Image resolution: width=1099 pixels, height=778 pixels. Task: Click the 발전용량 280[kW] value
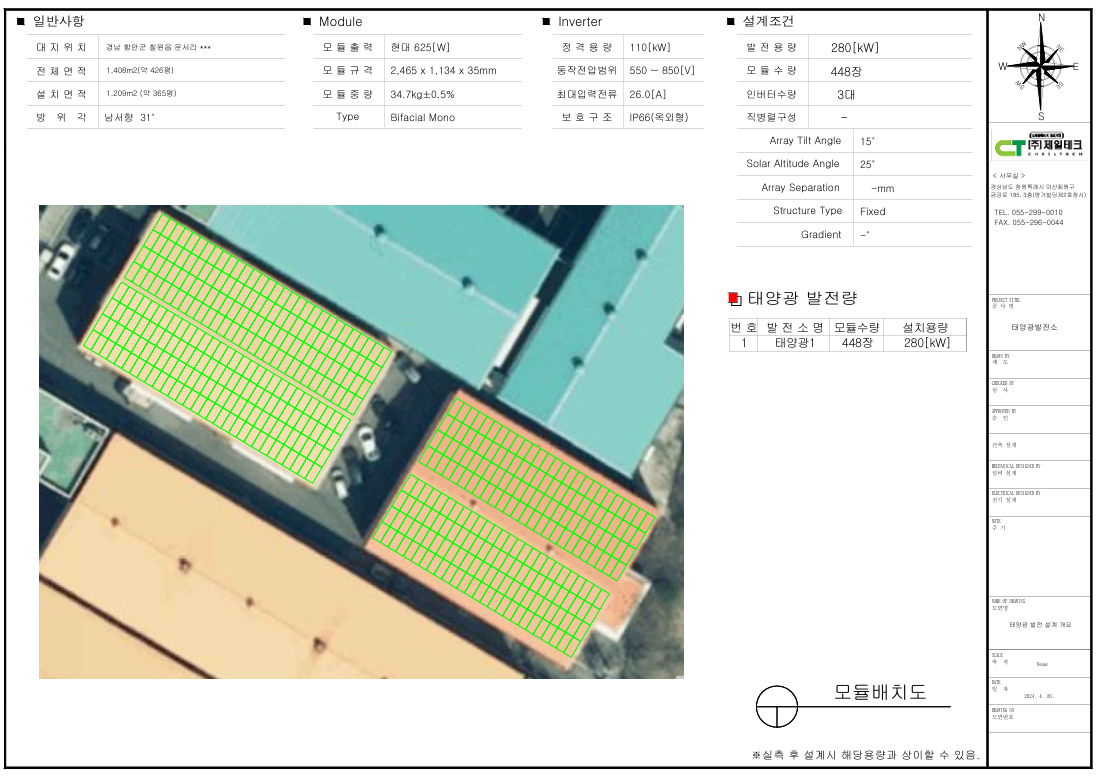(855, 47)
